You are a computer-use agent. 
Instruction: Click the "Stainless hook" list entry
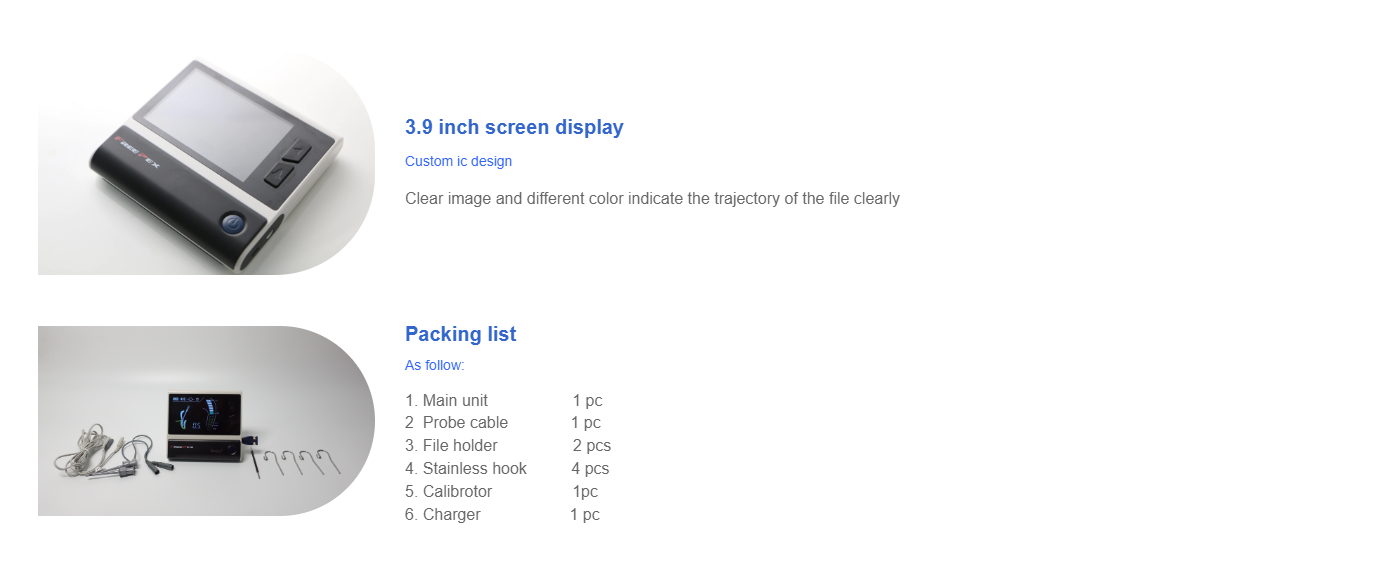click(x=474, y=468)
